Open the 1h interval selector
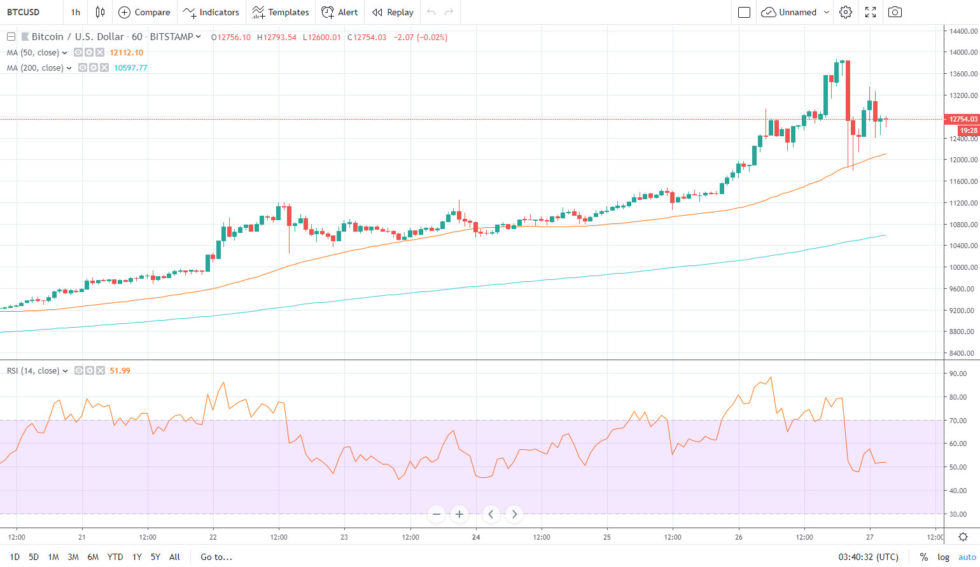 click(x=76, y=12)
